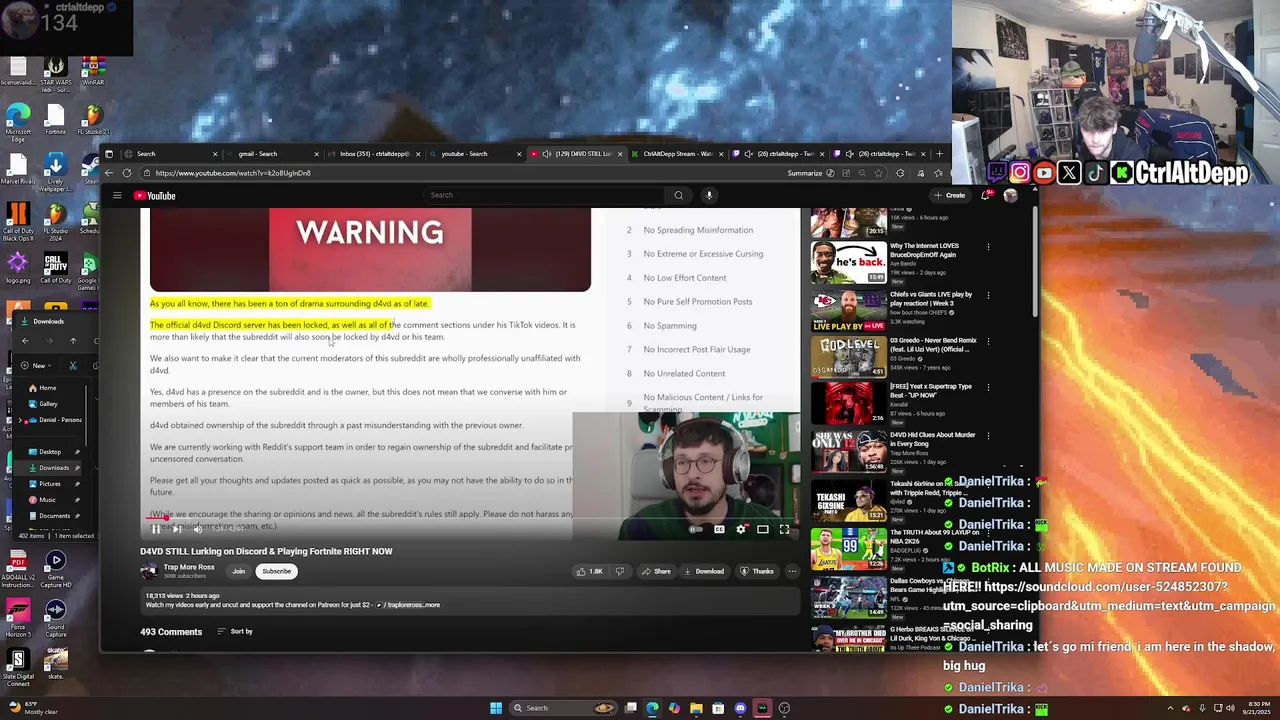Select the first Search browser tab
This screenshot has height=720, width=1280.
170,154
